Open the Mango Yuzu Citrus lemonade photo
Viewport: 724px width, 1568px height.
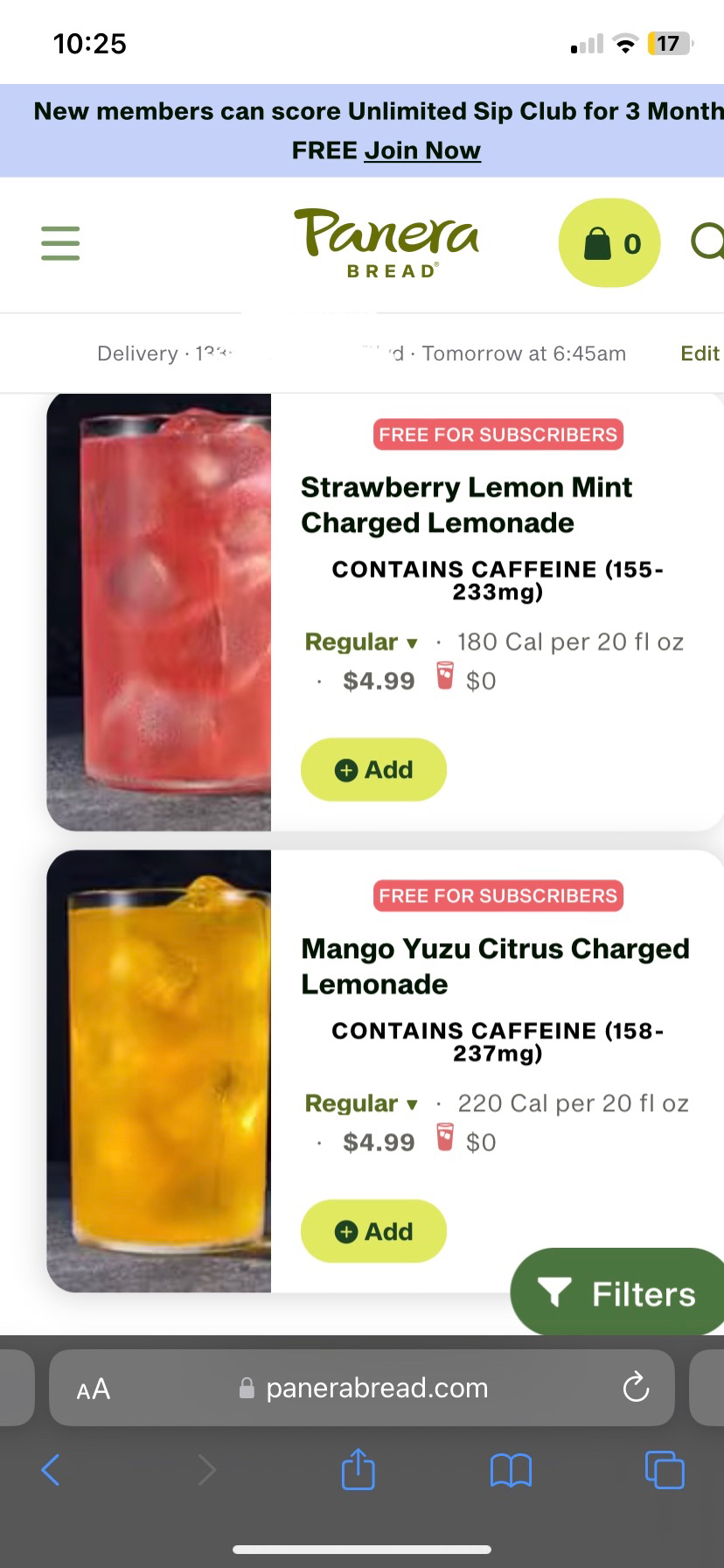click(159, 1072)
